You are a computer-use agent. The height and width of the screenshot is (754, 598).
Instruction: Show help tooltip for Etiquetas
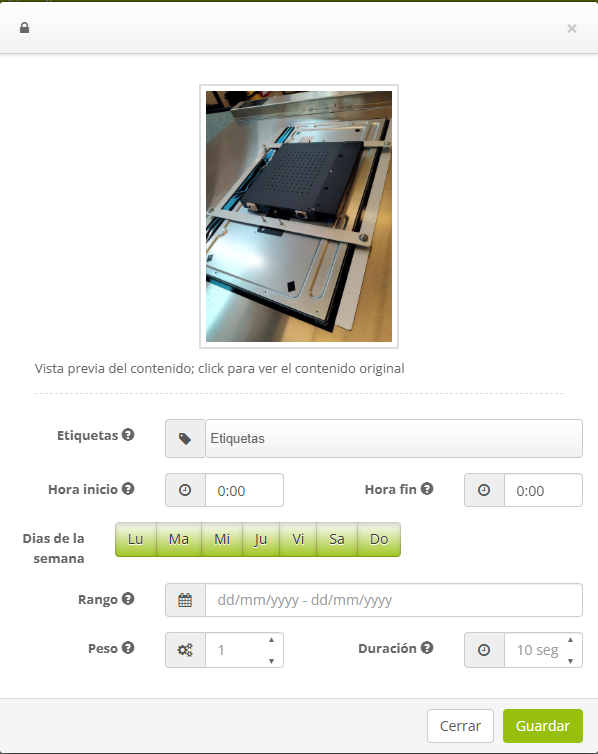[x=128, y=435]
